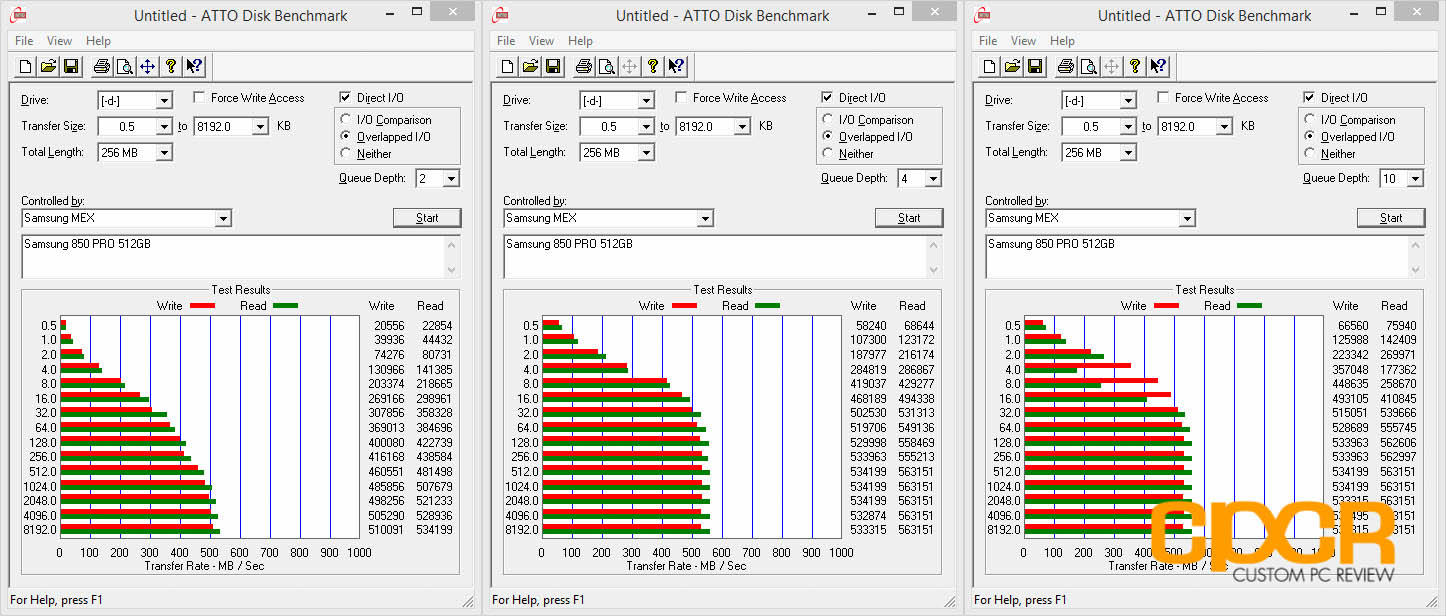This screenshot has width=1446, height=616.
Task: Enable Force Write Access in middle window
Action: pos(681,98)
